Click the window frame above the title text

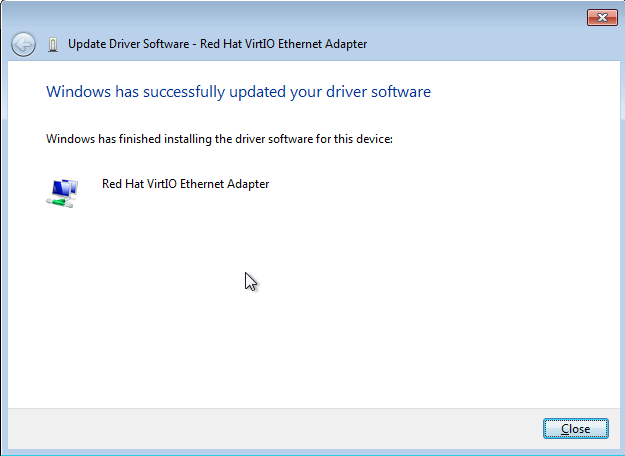click(x=300, y=15)
